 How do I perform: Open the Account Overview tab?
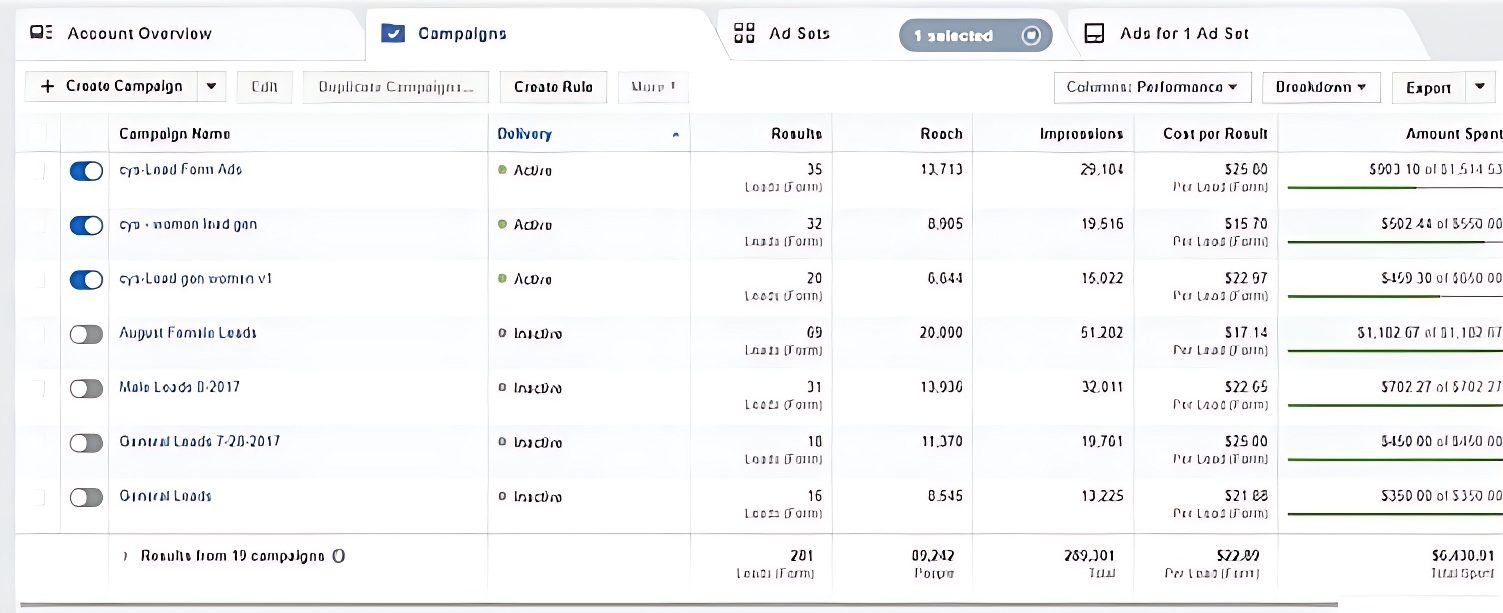pos(140,34)
